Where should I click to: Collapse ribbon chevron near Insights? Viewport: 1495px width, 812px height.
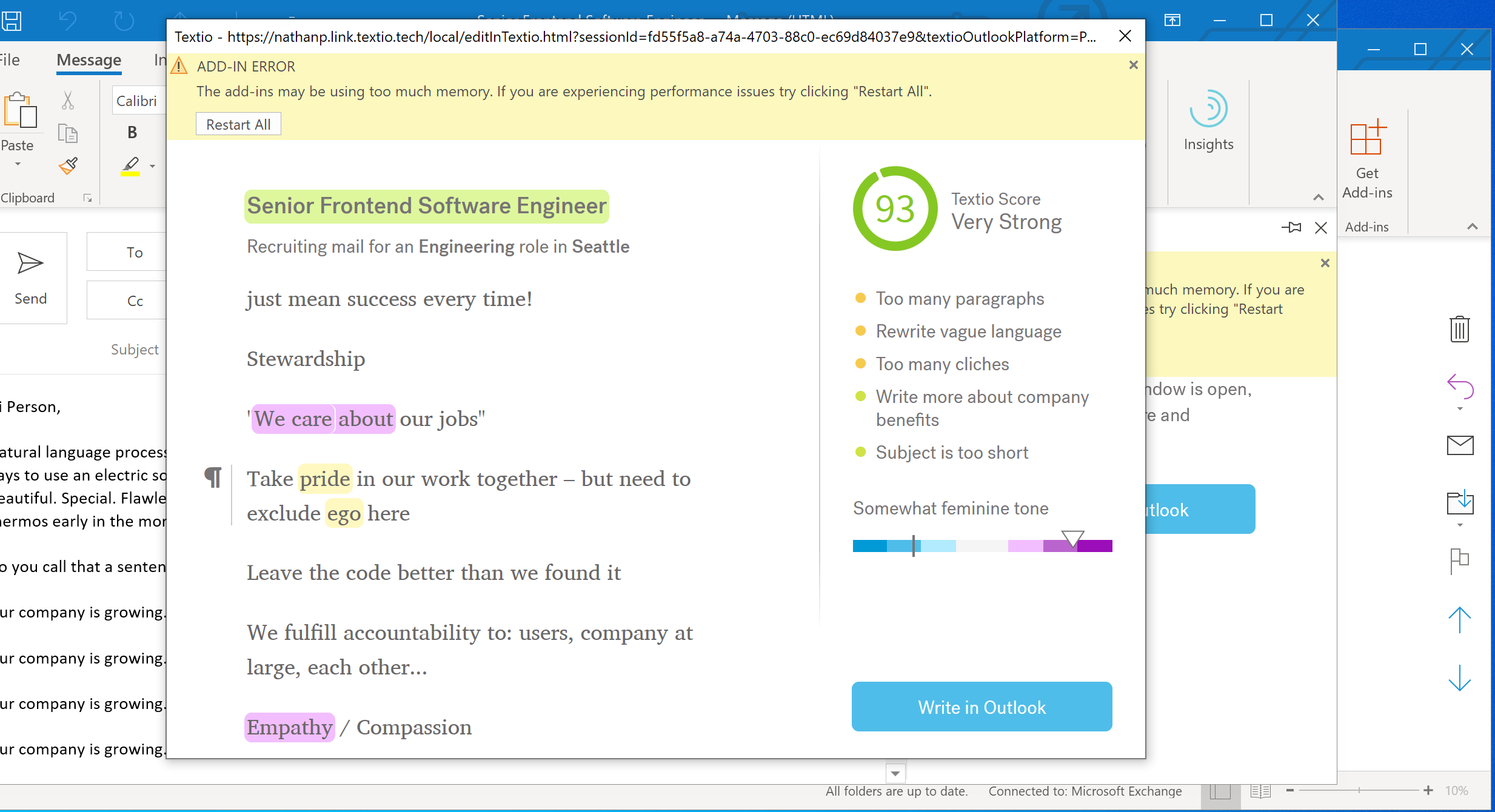coord(1318,198)
